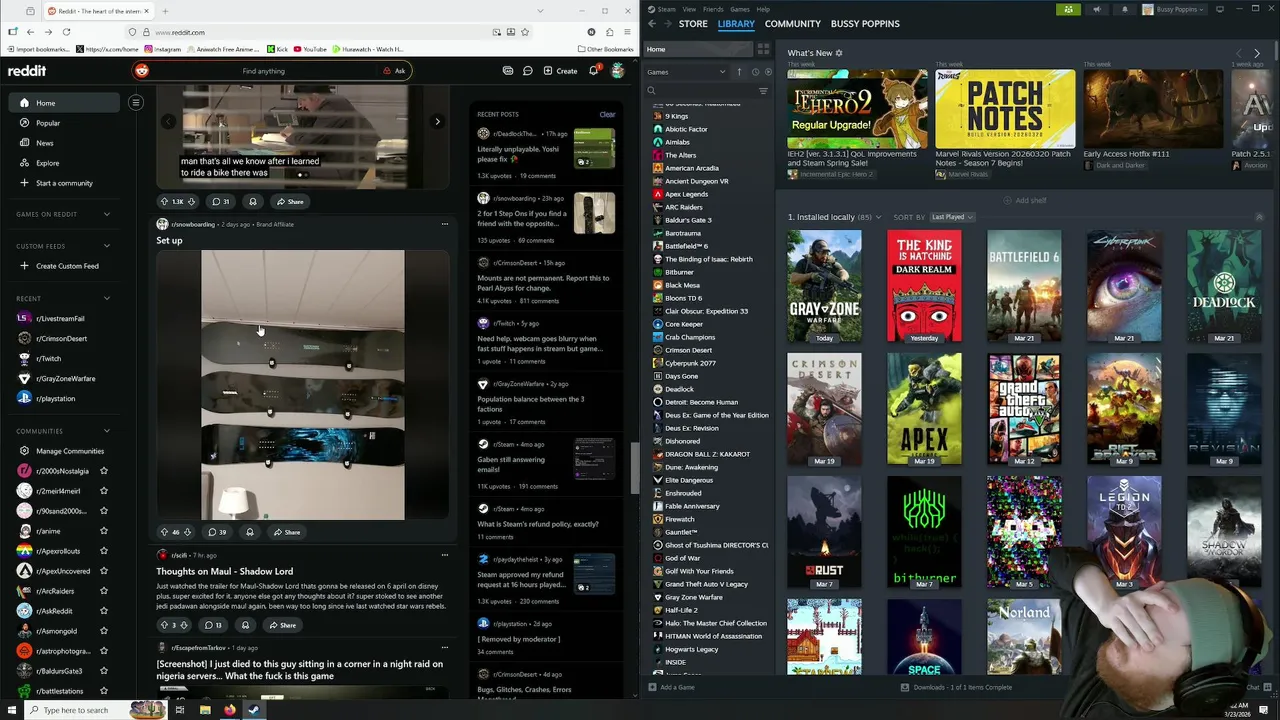Screen dimensions: 1280x720
Task: Open Steam from Windows taskbar
Action: click(254, 710)
